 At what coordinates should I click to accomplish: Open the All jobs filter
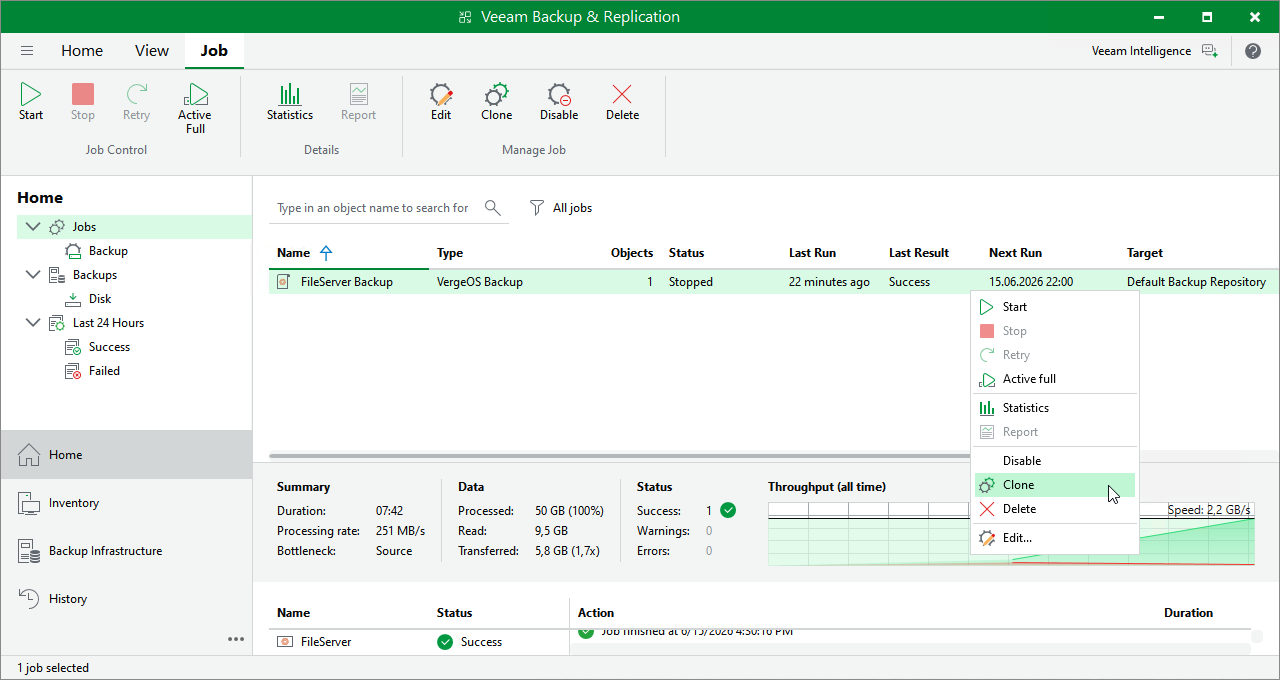pos(561,208)
